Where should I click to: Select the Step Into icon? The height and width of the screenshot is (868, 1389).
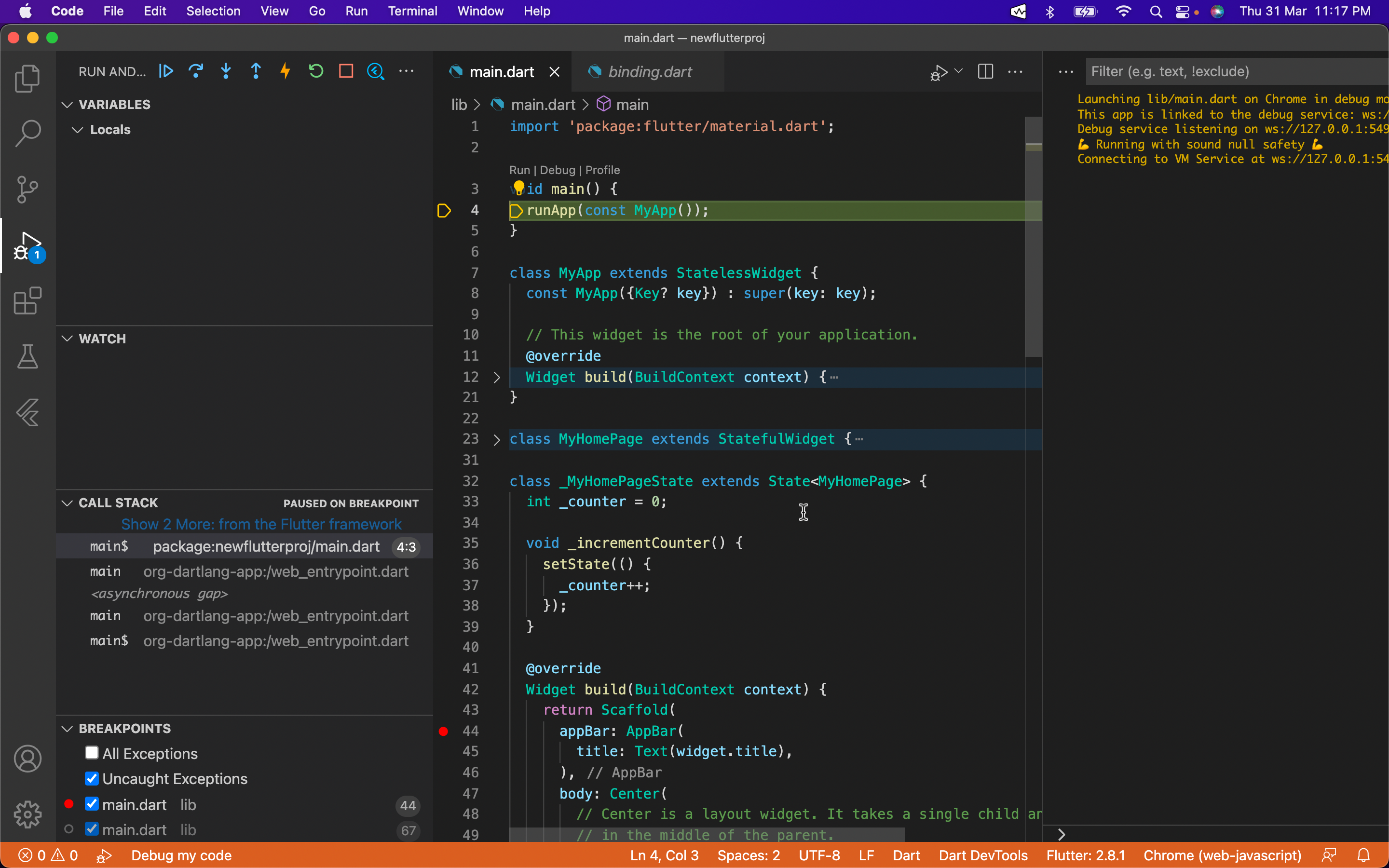pyautogui.click(x=226, y=70)
